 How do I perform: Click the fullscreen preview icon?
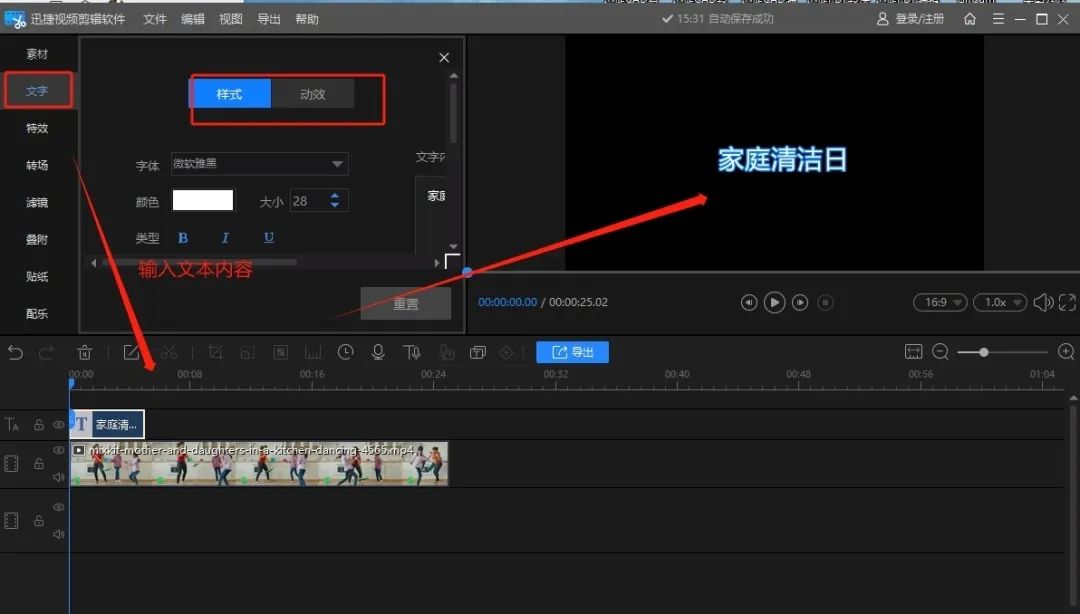[1067, 302]
